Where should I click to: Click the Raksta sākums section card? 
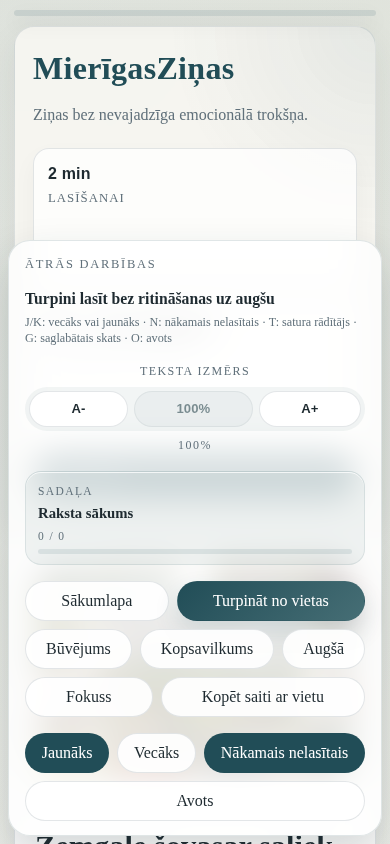pyautogui.click(x=195, y=518)
